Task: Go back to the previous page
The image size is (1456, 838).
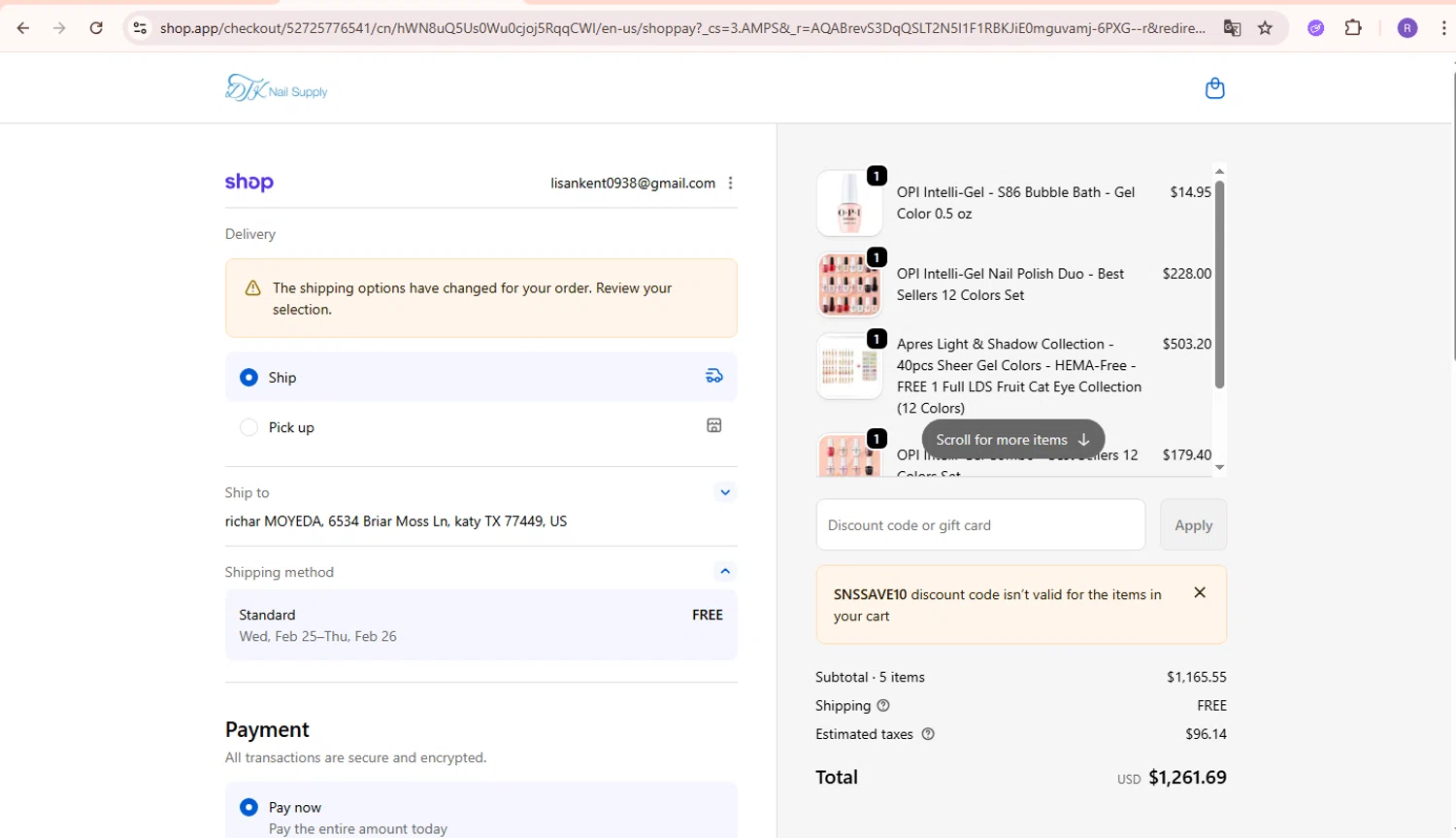Action: point(23,28)
